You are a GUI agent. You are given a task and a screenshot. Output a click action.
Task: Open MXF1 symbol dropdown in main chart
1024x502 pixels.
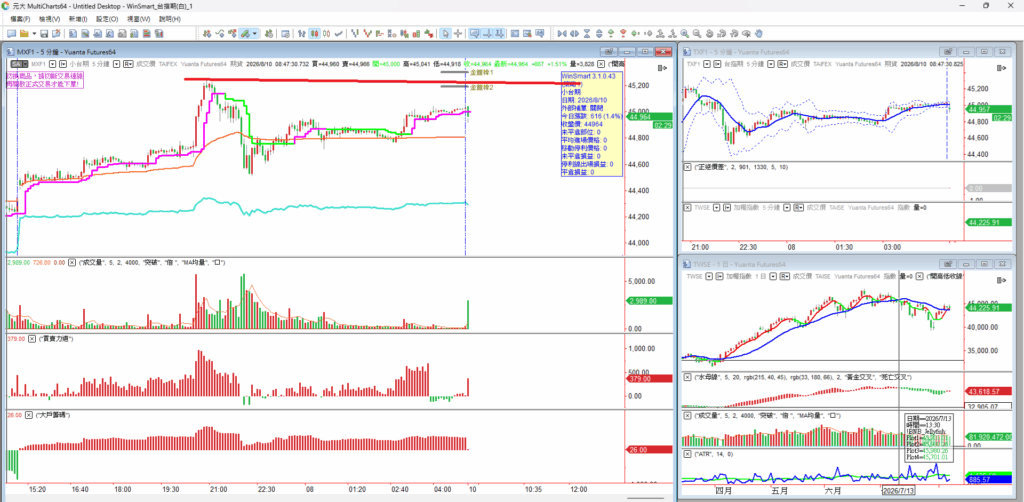point(53,64)
